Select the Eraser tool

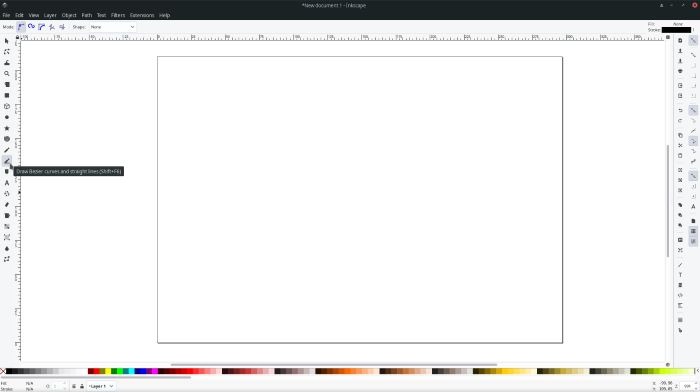click(7, 204)
